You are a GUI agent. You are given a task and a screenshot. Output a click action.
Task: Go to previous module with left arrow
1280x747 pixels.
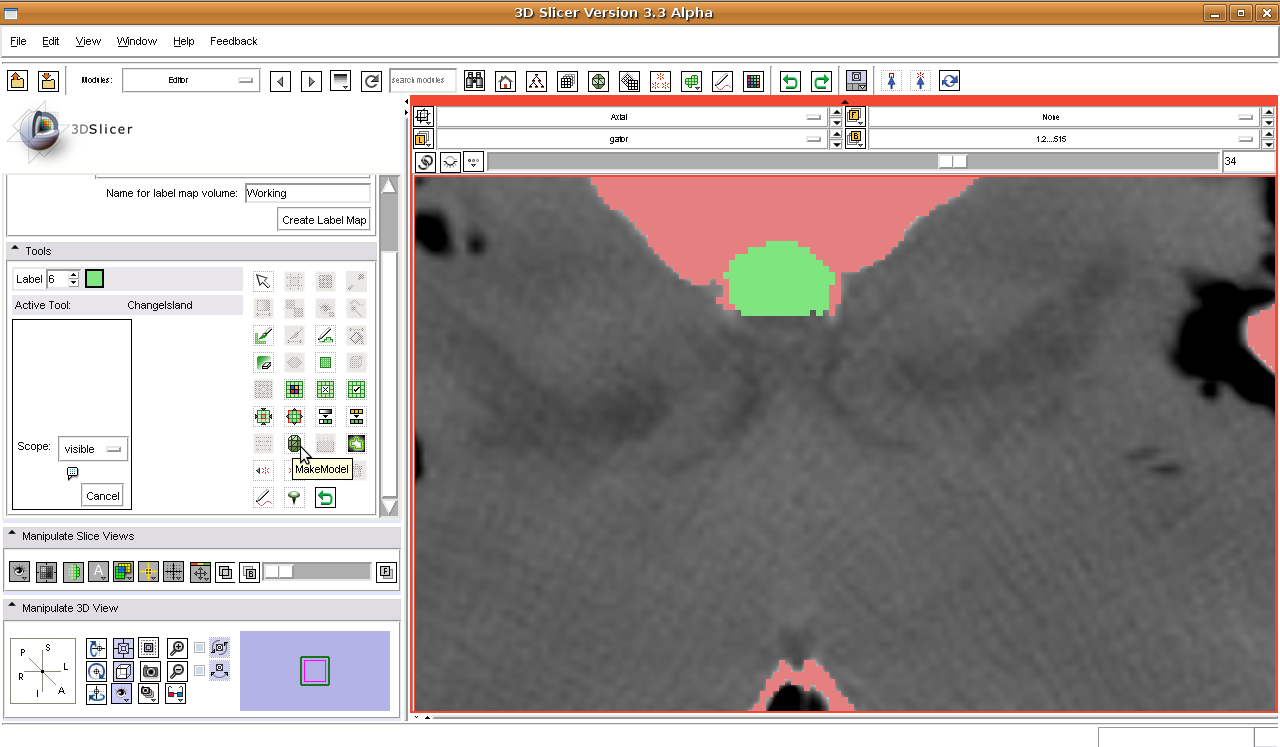point(281,81)
